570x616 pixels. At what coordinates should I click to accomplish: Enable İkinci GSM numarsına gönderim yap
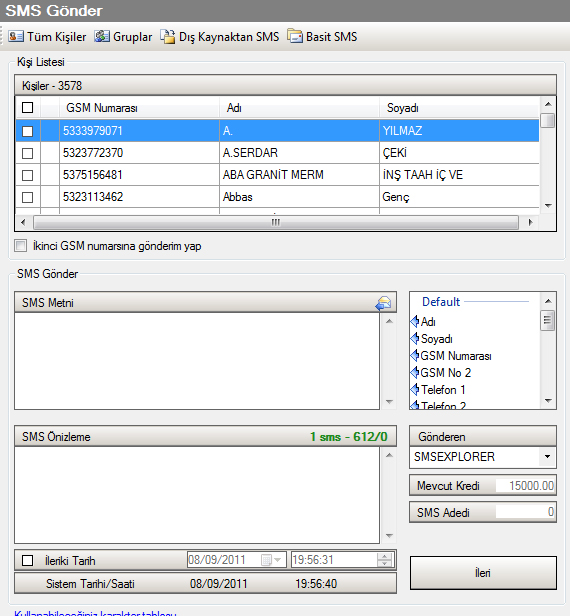pyautogui.click(x=20, y=246)
